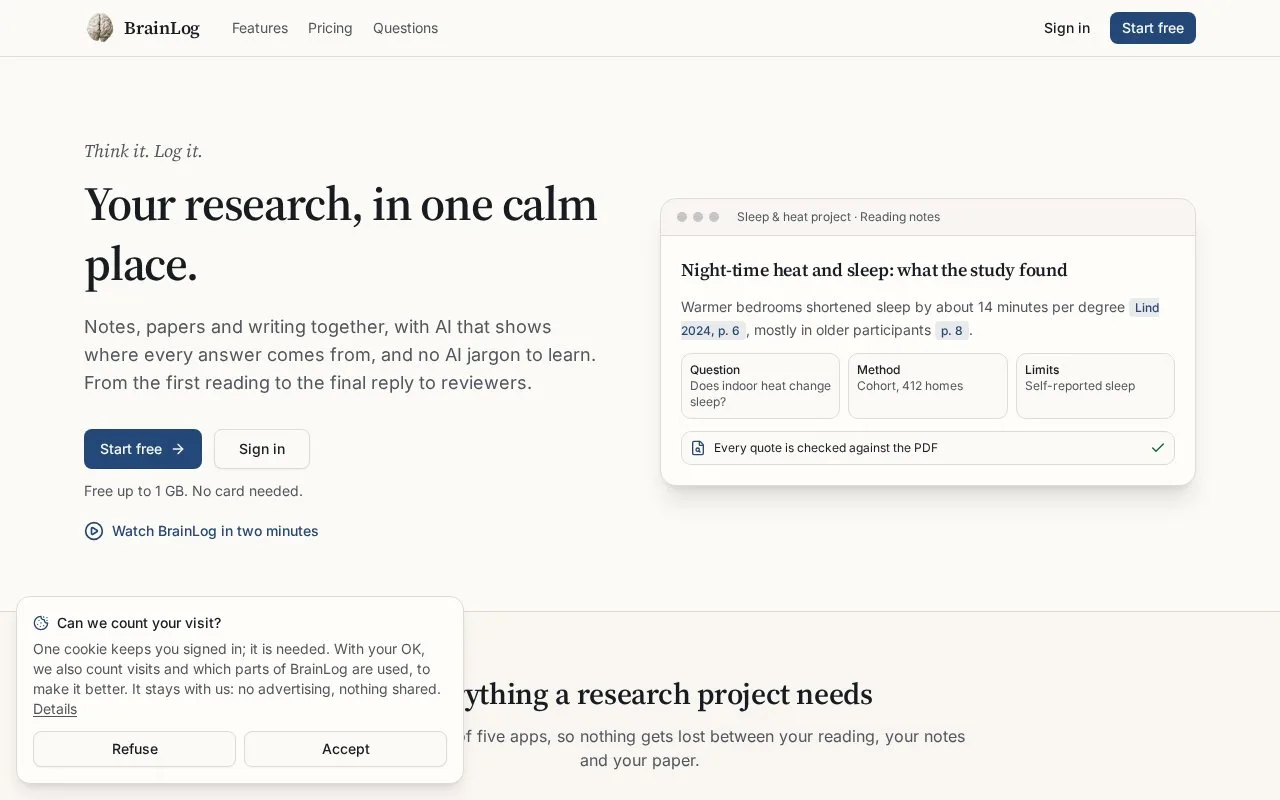This screenshot has height=800, width=1280.
Task: Click the 'Think it. Log it.' tagline
Action: [143, 151]
